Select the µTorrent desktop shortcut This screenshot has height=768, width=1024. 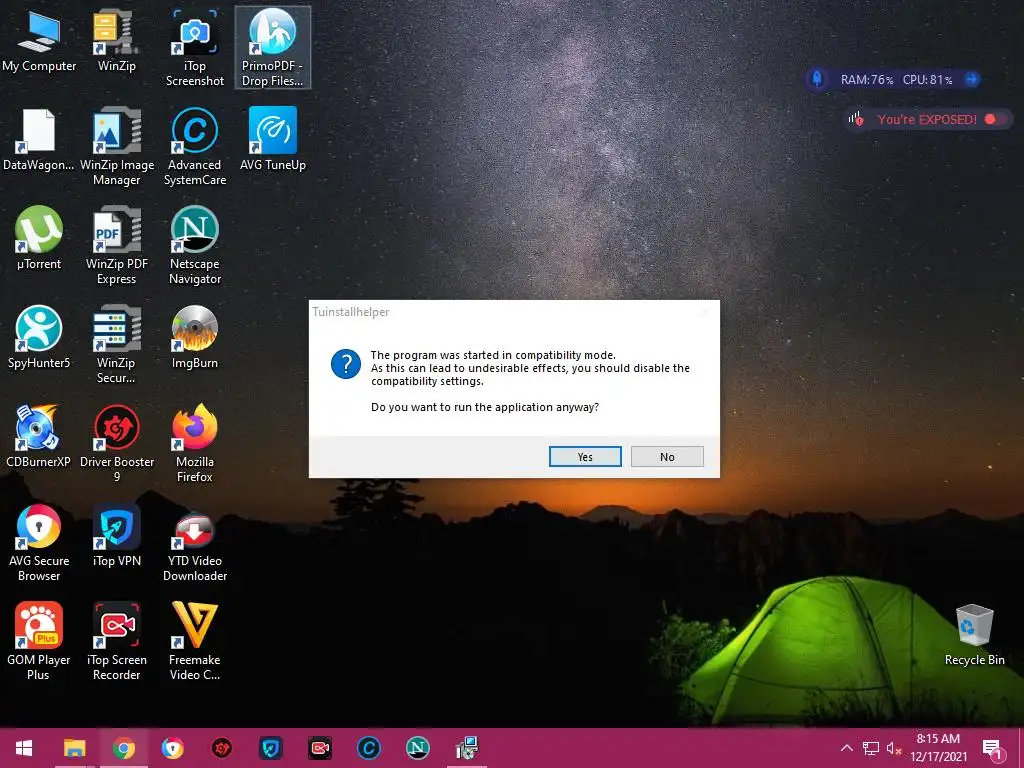pos(39,239)
